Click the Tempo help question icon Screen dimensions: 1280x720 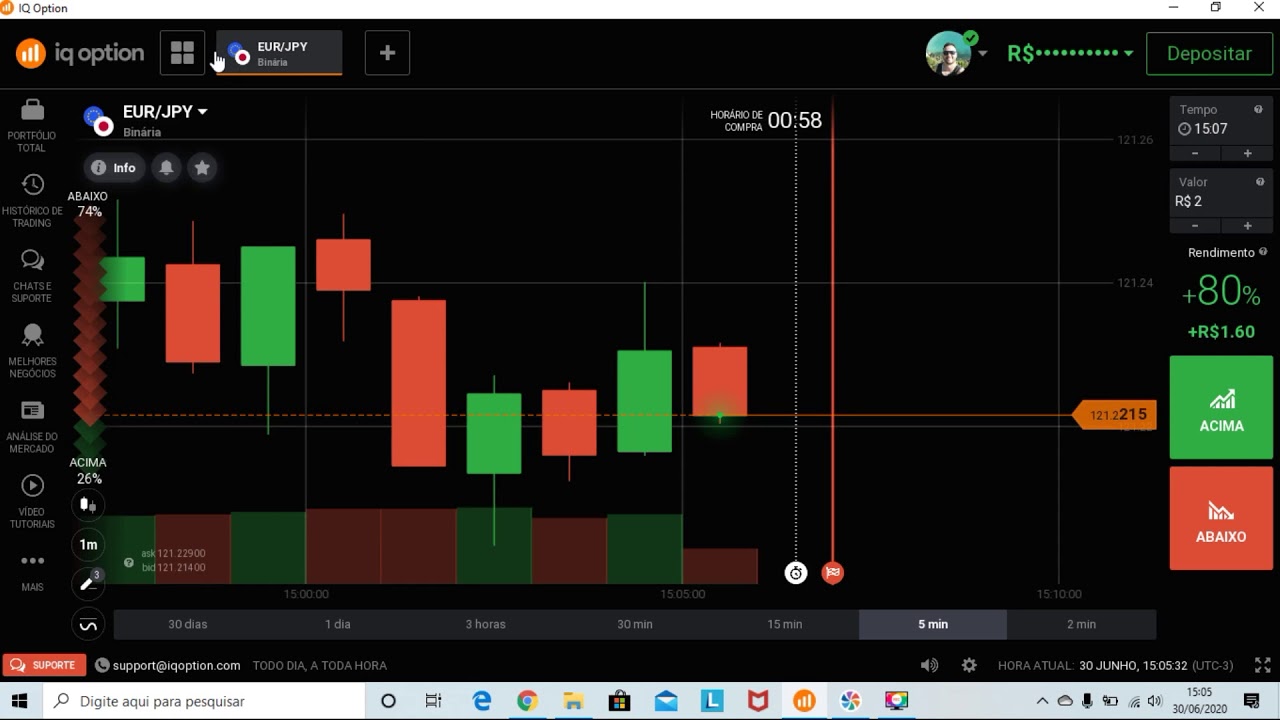coord(1259,109)
